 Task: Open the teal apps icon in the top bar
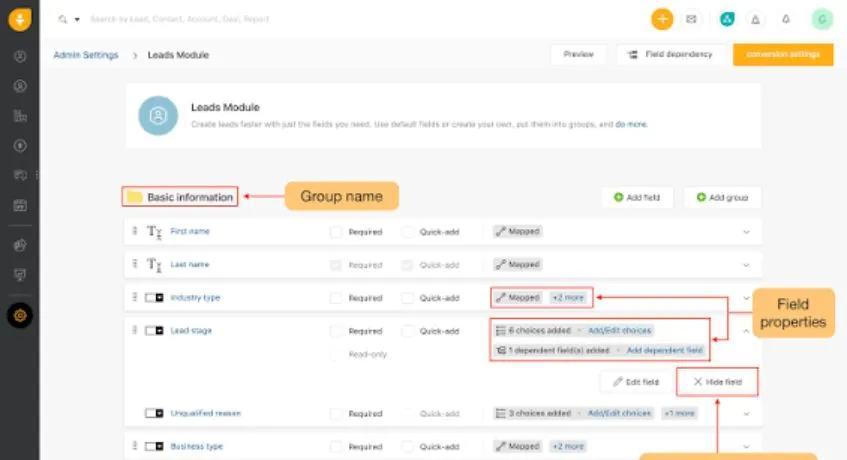click(x=727, y=19)
